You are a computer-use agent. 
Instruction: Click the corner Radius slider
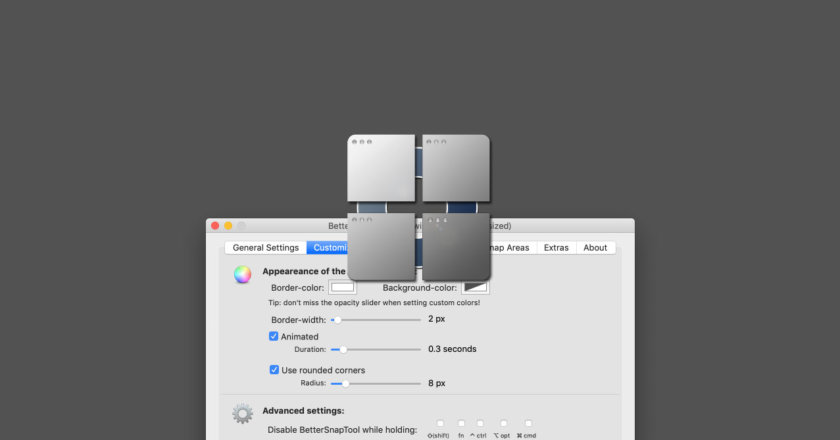376,384
